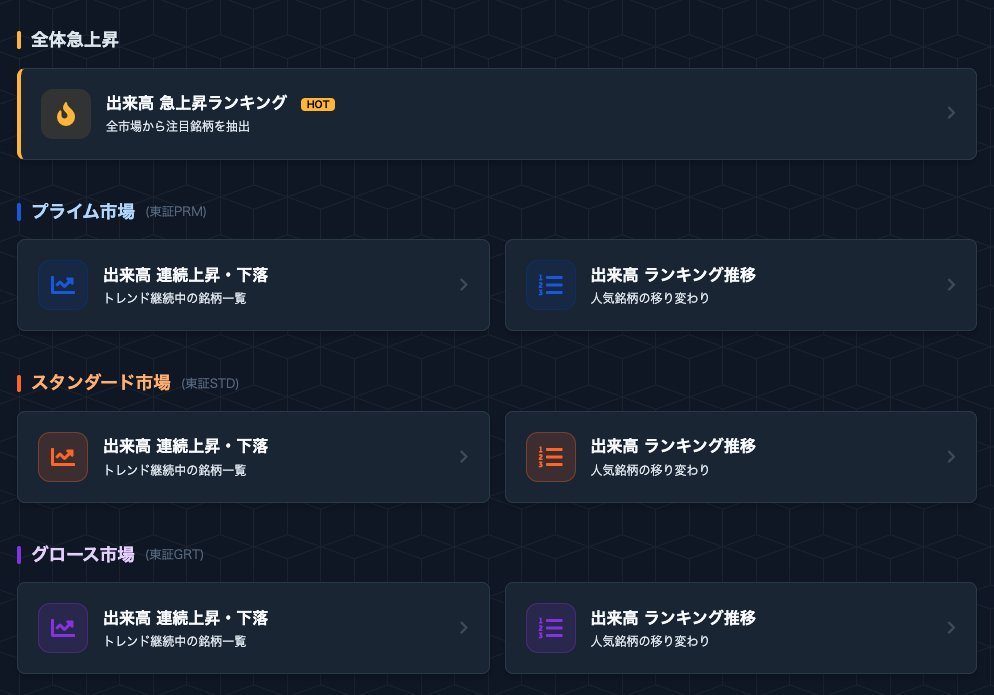
Task: Select the グロース市場 section heading
Action: point(83,554)
